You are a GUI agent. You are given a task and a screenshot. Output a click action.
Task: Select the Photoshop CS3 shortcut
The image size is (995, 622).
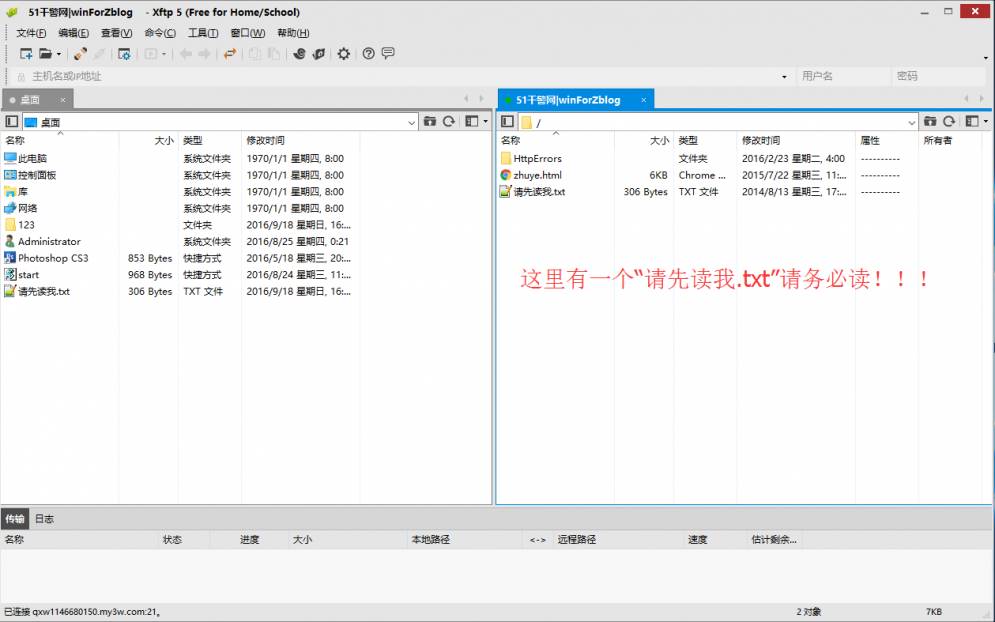[x=46, y=258]
